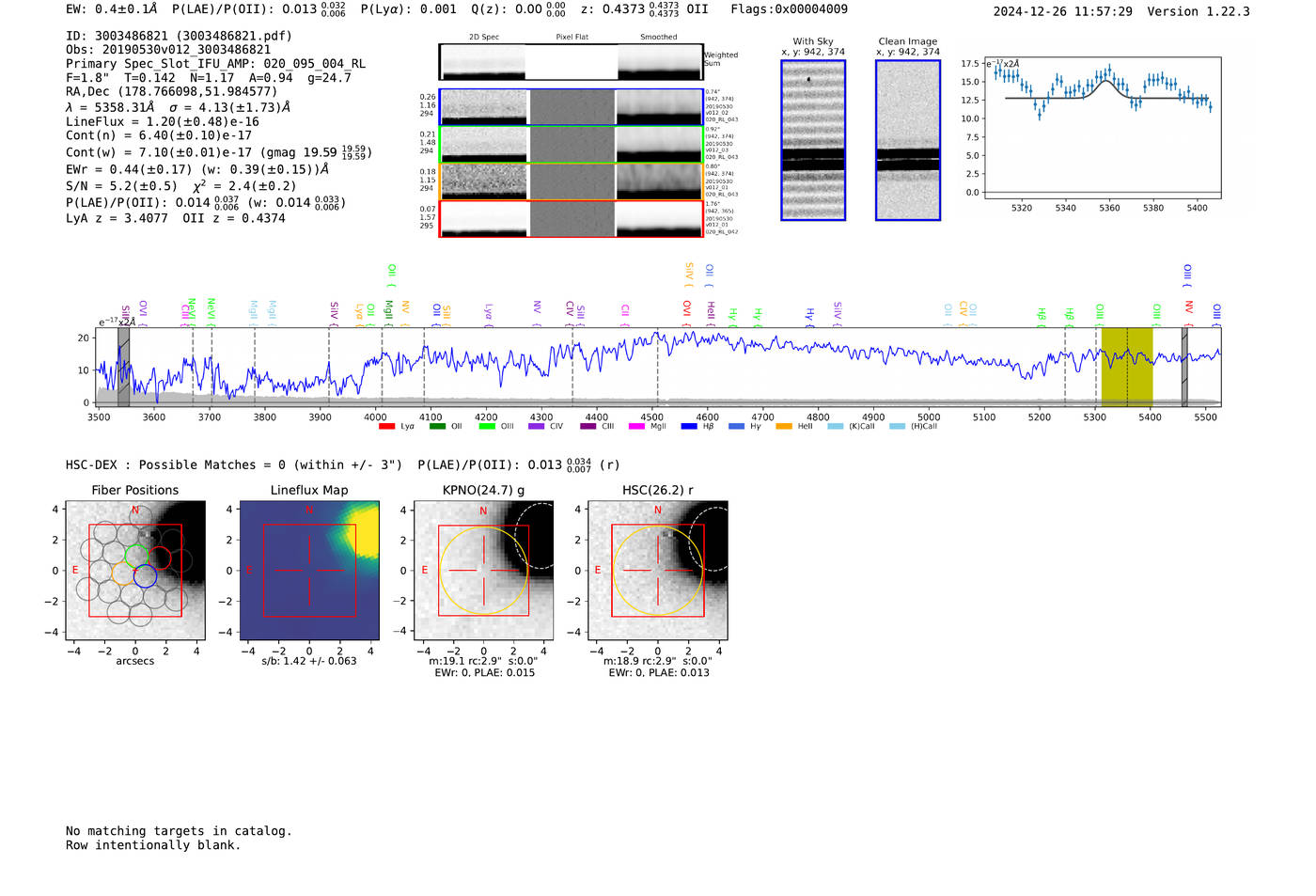
Task: Click the RA,Dec coordinates text
Action: [172, 91]
